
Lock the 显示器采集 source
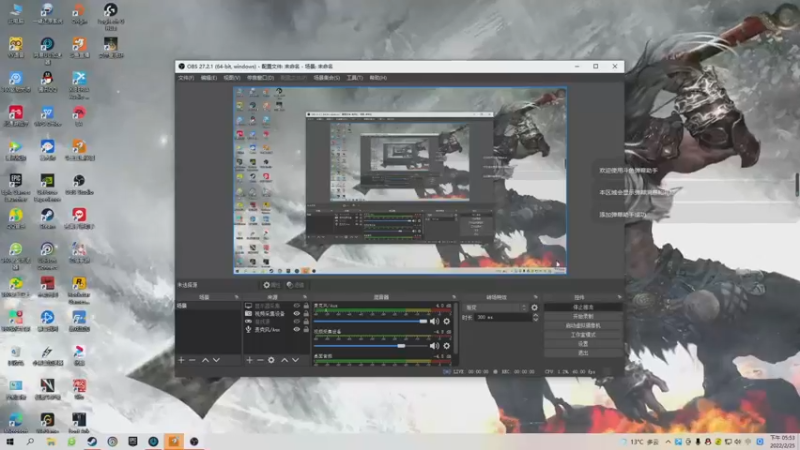306,306
